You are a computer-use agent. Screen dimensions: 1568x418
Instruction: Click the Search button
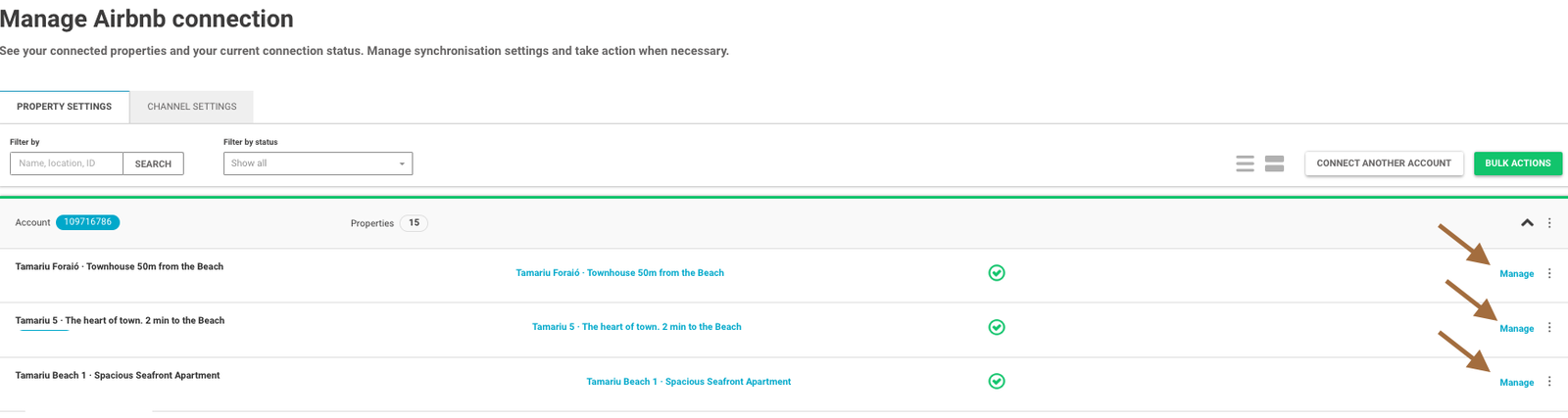[153, 163]
